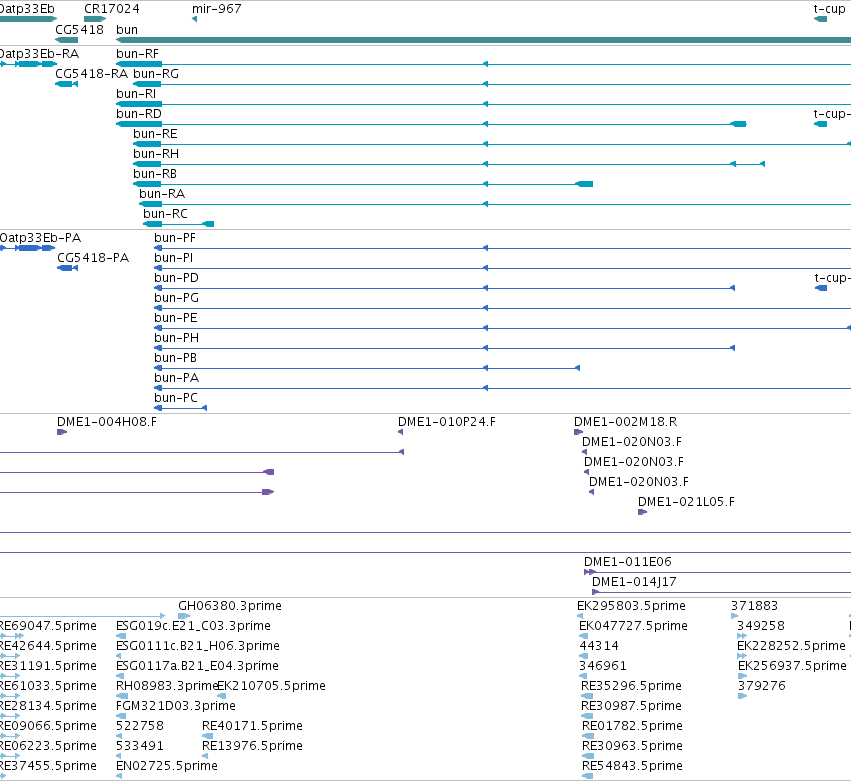Select the DME1-002M18.R clone marker

(x=579, y=432)
